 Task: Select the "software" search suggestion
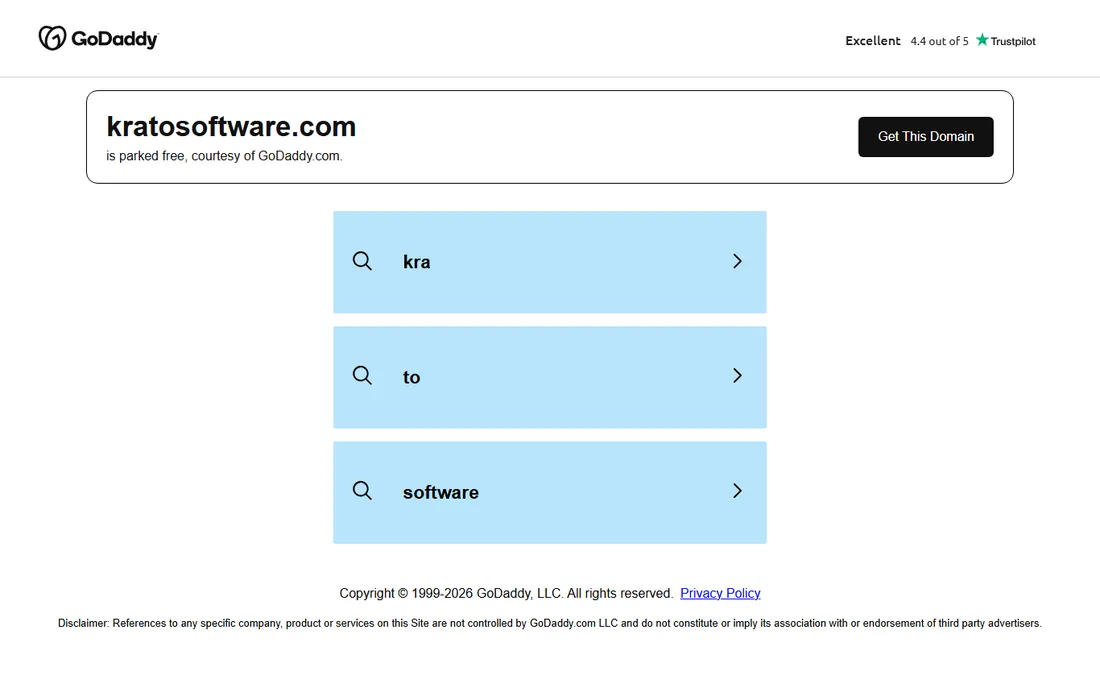(549, 492)
